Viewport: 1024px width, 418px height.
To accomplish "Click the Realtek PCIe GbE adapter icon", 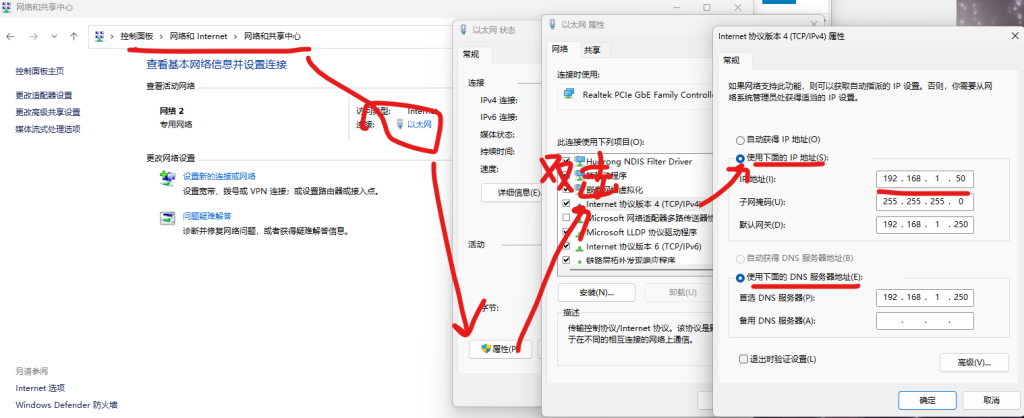I will click(x=569, y=94).
